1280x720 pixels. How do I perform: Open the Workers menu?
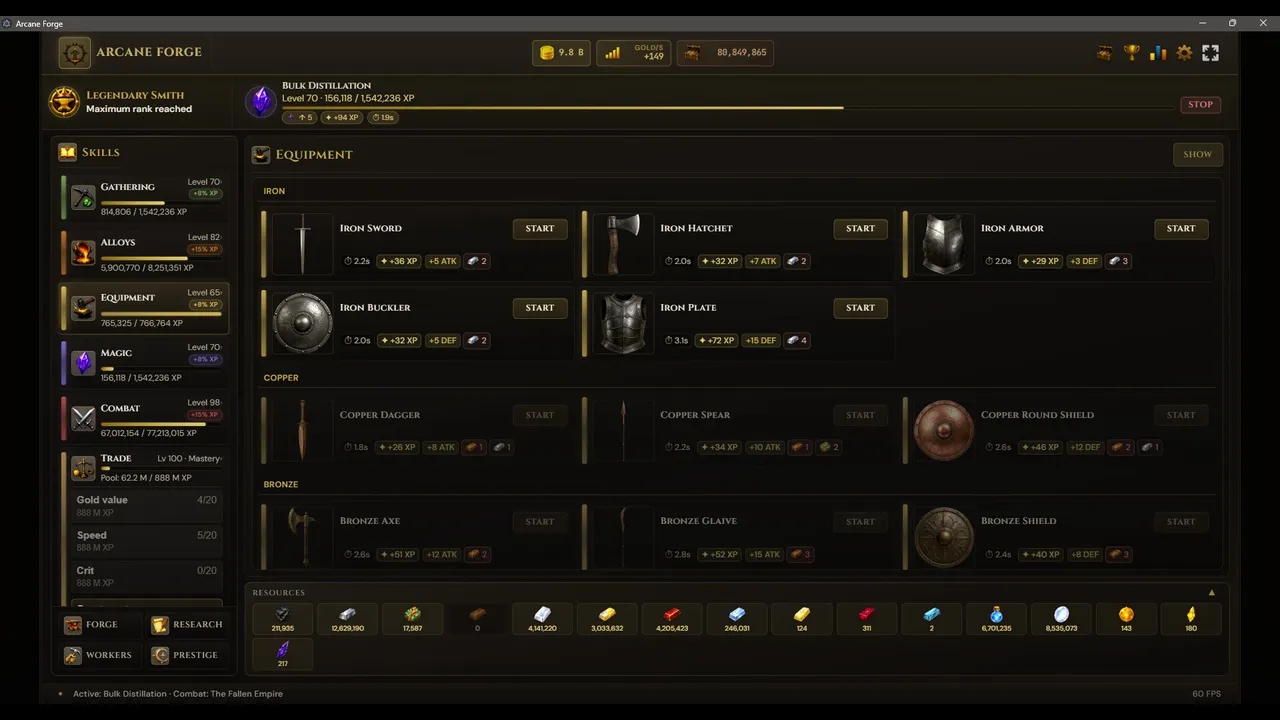[101, 656]
